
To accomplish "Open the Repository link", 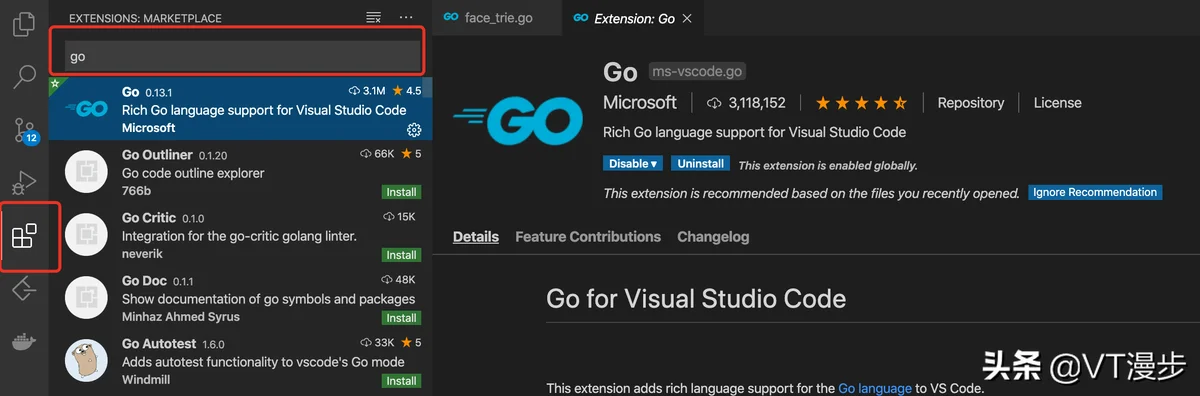I will tap(970, 103).
